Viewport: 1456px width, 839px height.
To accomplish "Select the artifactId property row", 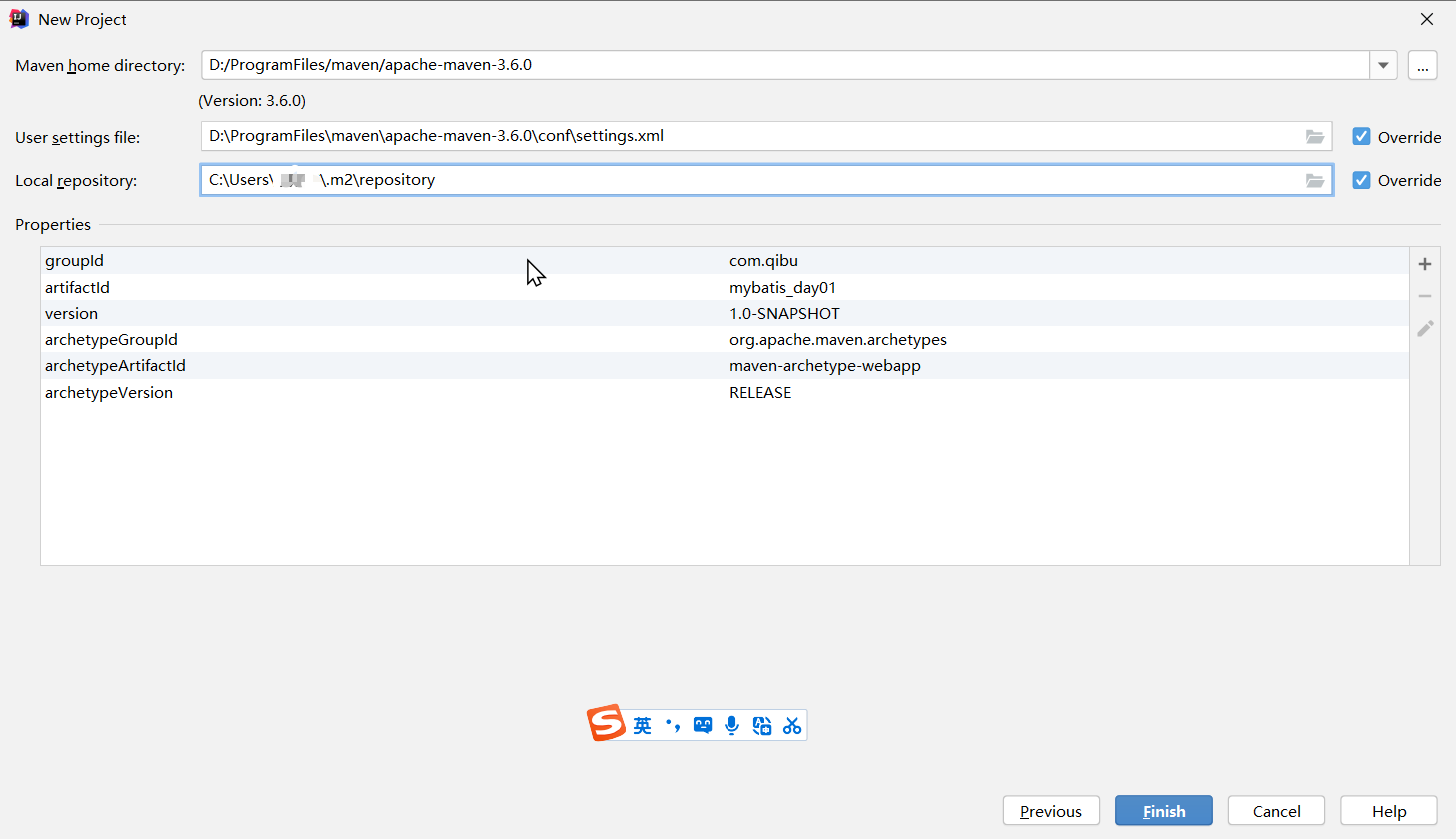I will (x=725, y=287).
